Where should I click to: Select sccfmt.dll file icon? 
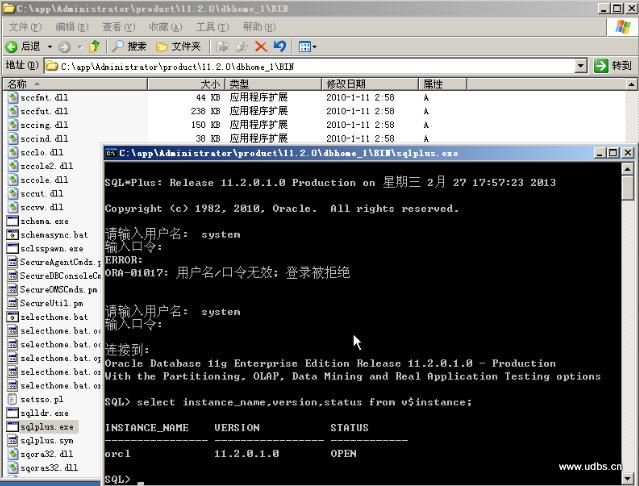coord(13,97)
